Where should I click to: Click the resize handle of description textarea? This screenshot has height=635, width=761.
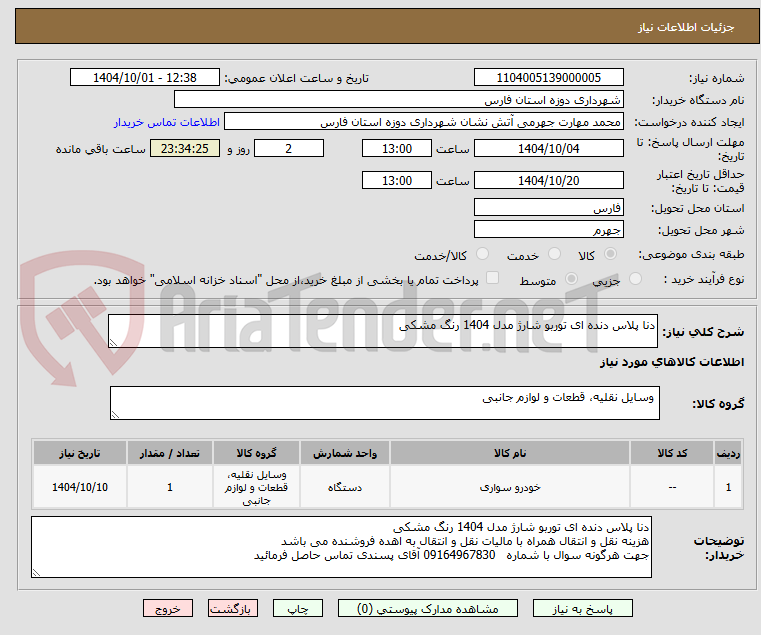click(114, 342)
